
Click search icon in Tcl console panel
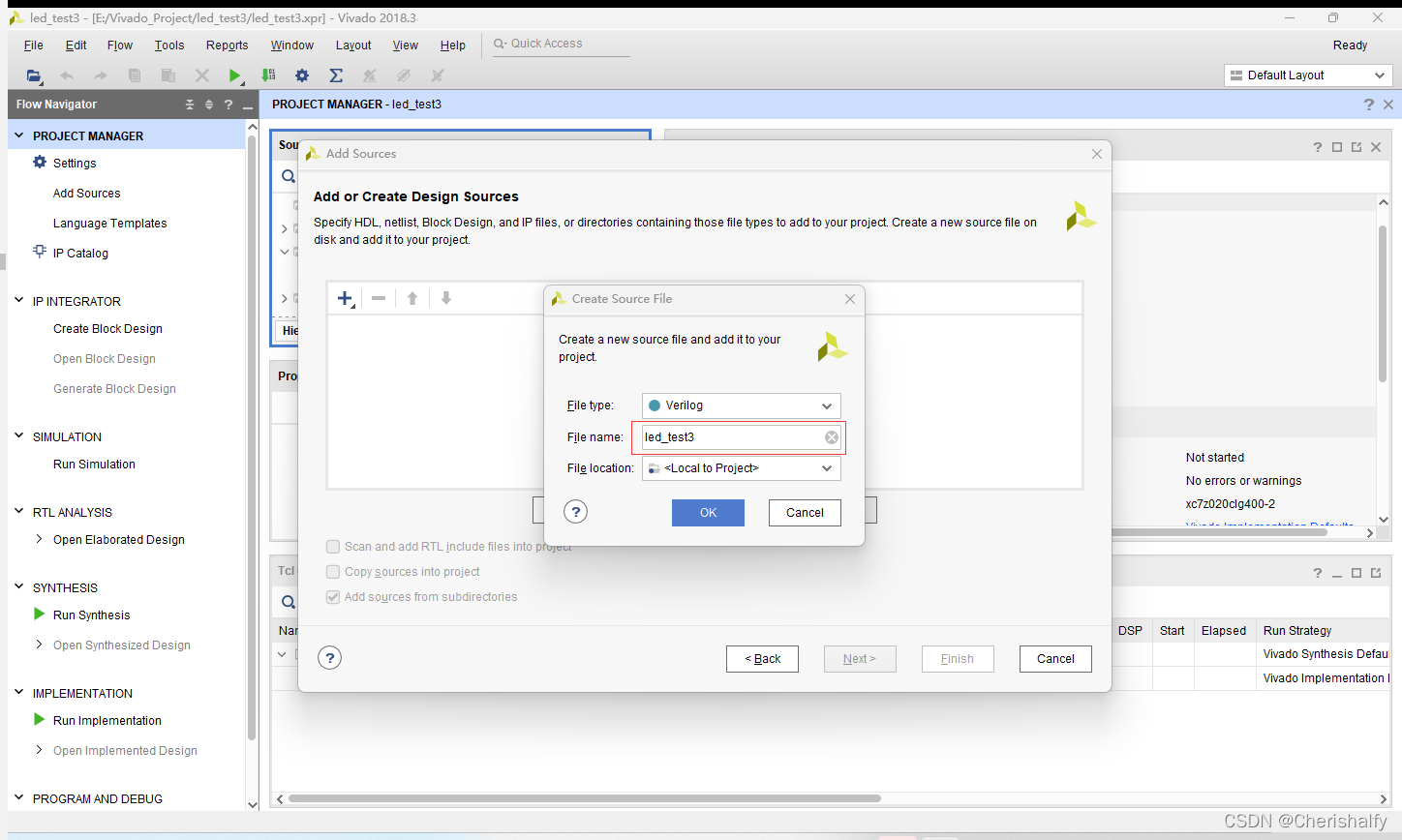(288, 602)
